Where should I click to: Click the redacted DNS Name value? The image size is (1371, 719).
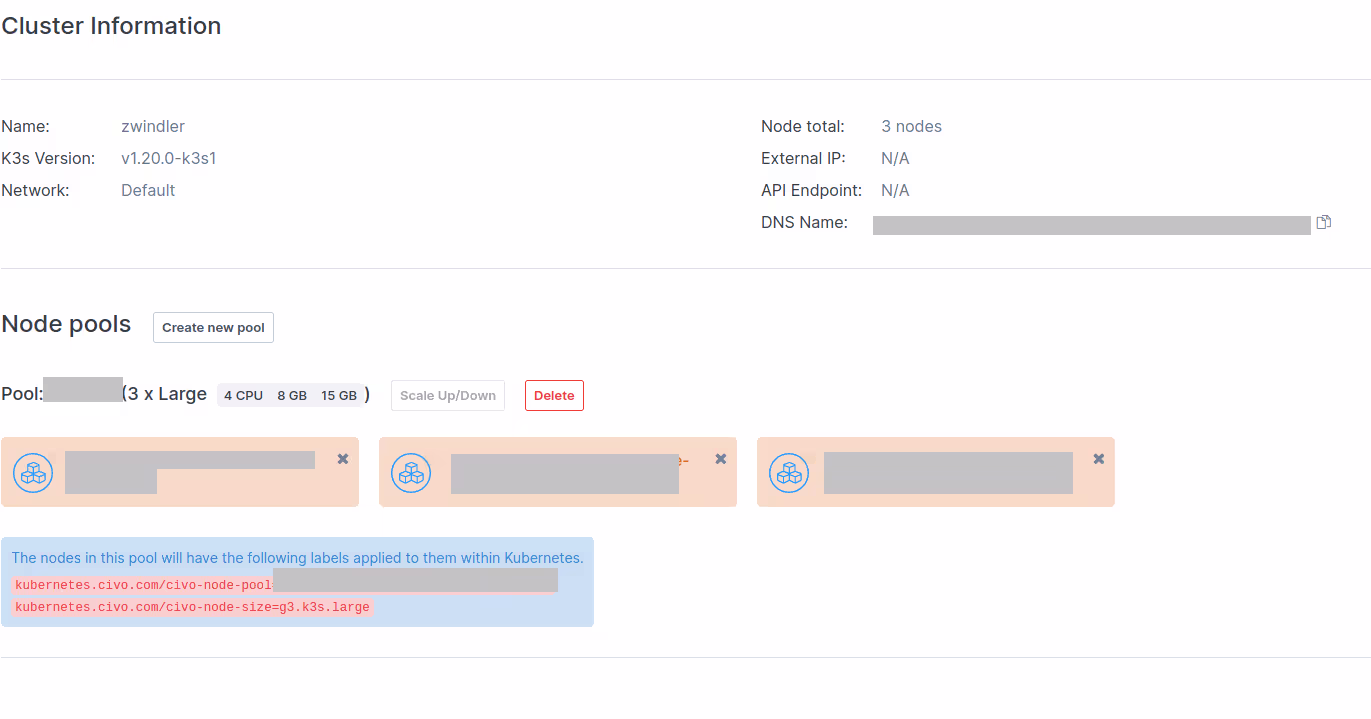pyautogui.click(x=1091, y=225)
